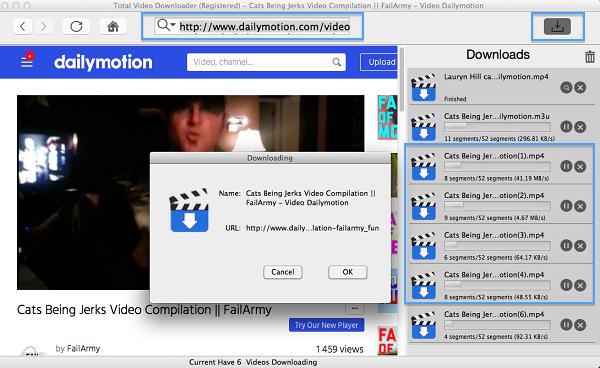The height and width of the screenshot is (368, 600).
Task: Select the 'Cats Being Jer...otion(2).mp4' file name
Action: [x=494, y=195]
